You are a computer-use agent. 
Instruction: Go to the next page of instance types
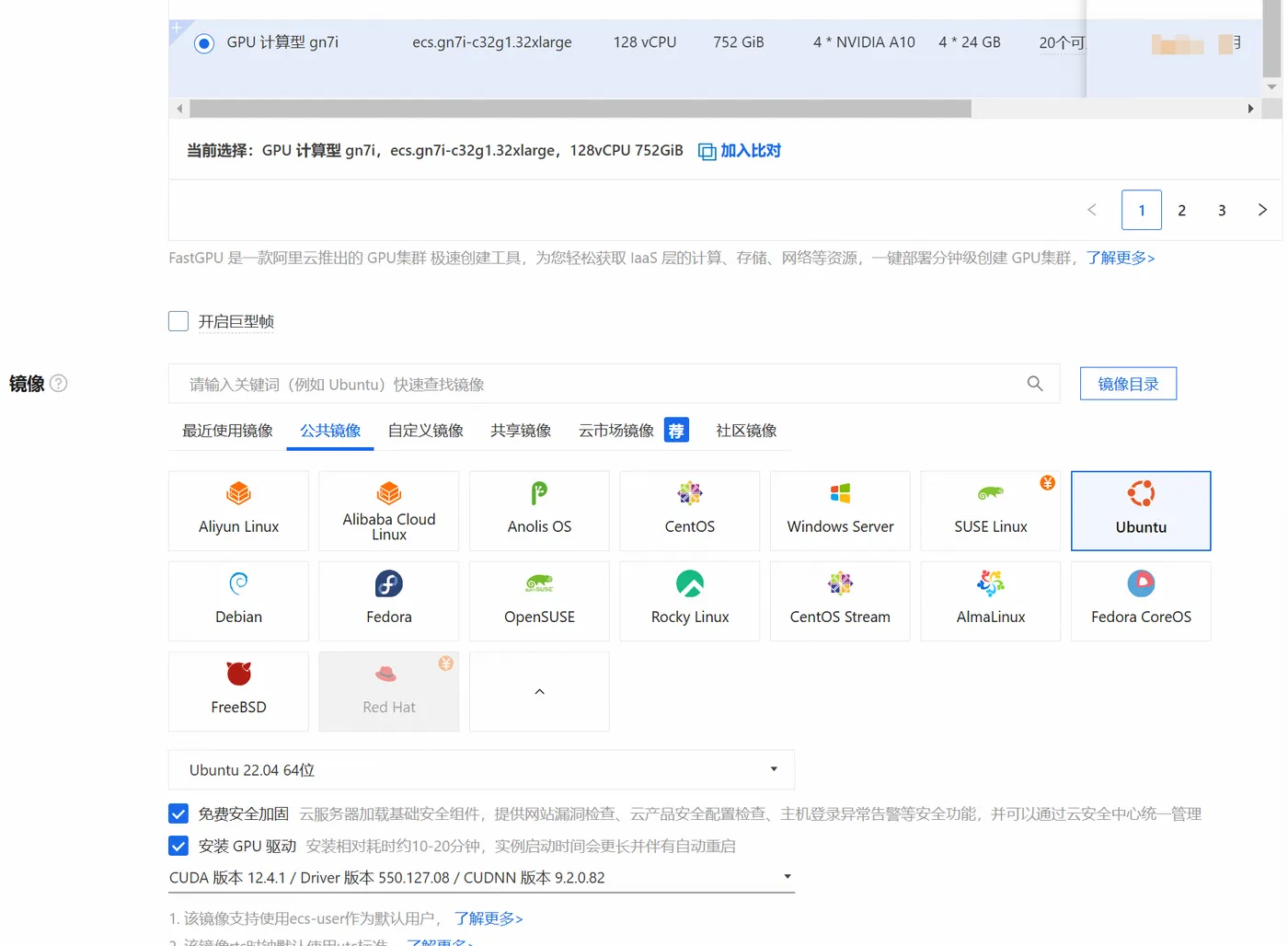pyautogui.click(x=1262, y=210)
